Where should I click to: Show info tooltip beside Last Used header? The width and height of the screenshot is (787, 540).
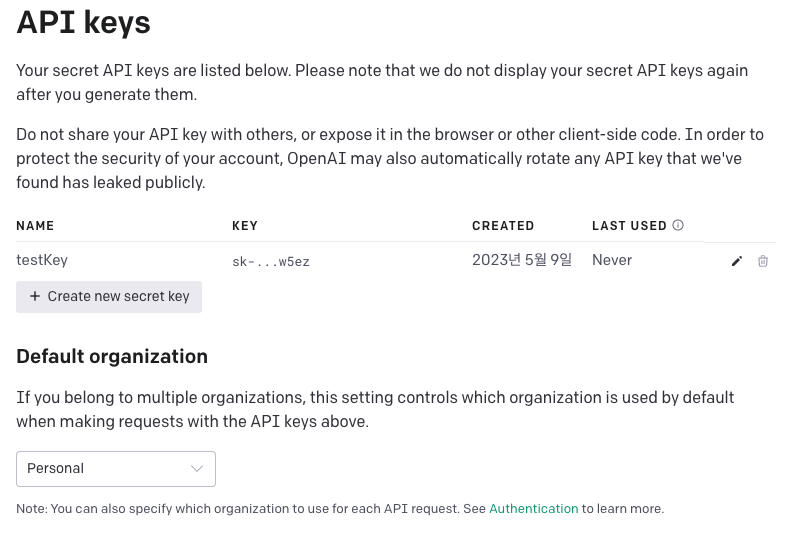click(x=678, y=225)
